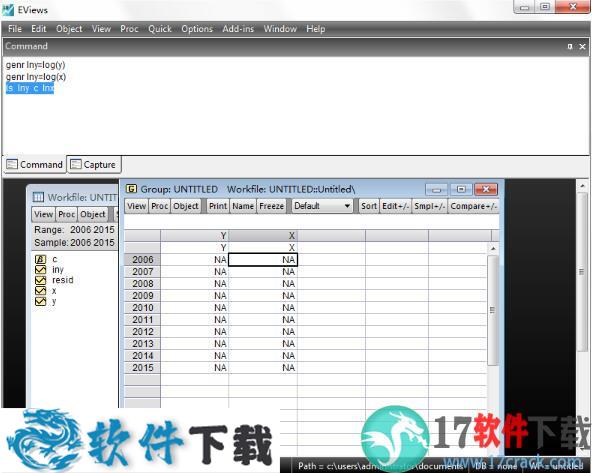The width and height of the screenshot is (592, 473).
Task: Select row header 2007
Action: coord(142,272)
